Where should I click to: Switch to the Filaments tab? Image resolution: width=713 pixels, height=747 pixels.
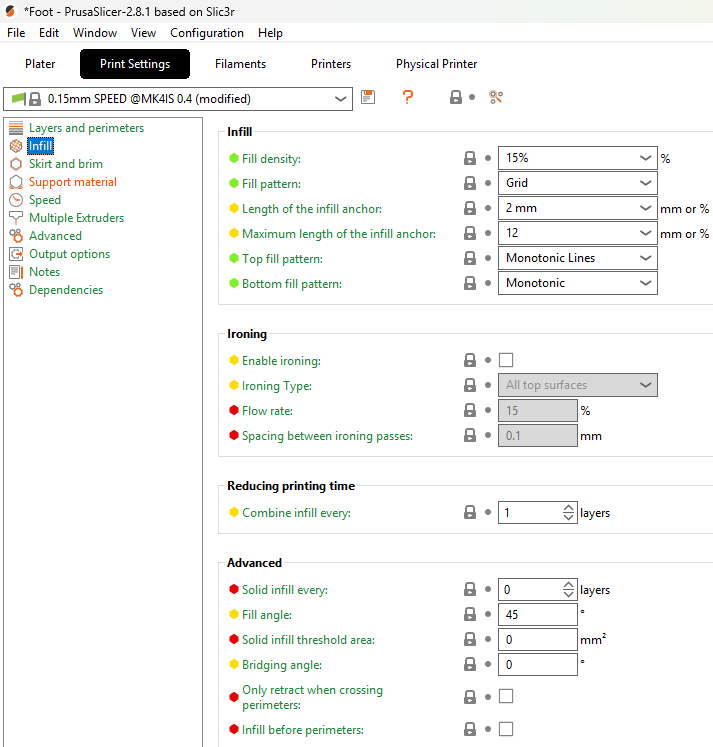[x=240, y=64]
